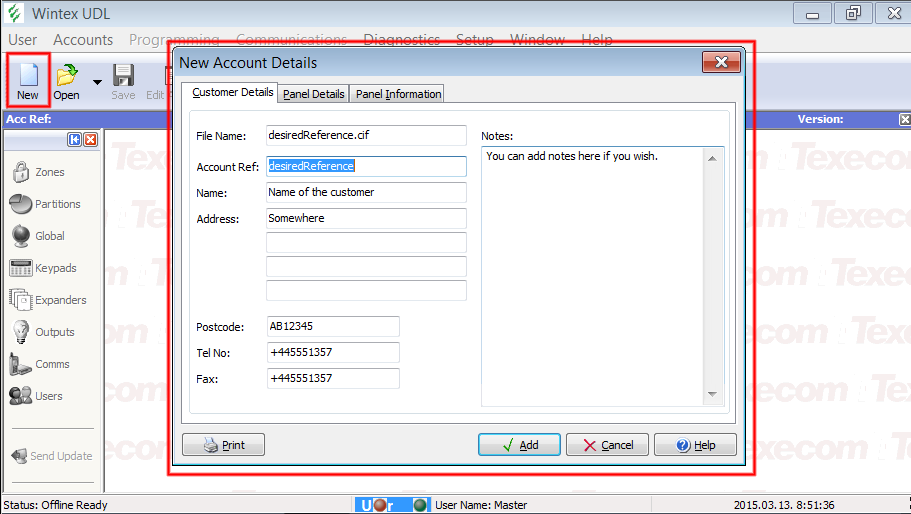Collapse the sidebar panel with blue arrow icon
The image size is (911, 514).
[74, 140]
